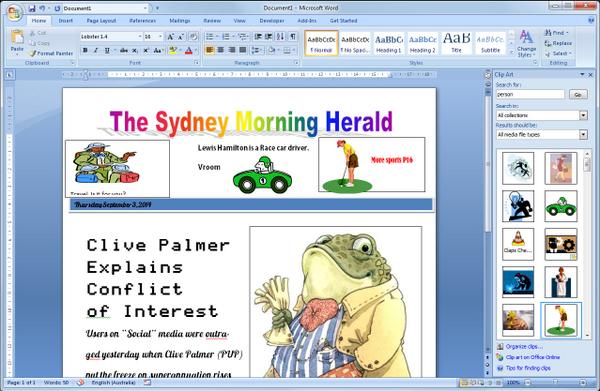Center the paragraph text
The image size is (600, 391).
click(221, 50)
